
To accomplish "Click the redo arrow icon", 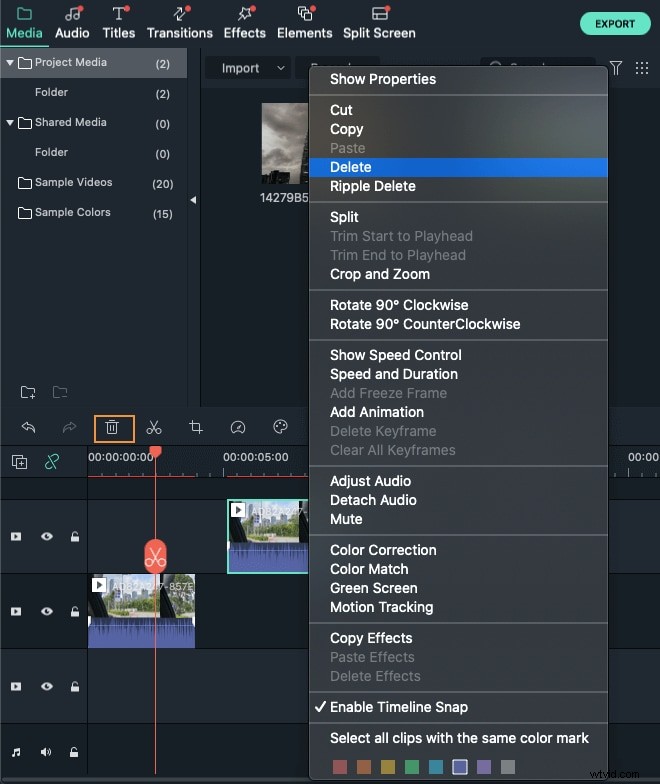I will [x=70, y=428].
